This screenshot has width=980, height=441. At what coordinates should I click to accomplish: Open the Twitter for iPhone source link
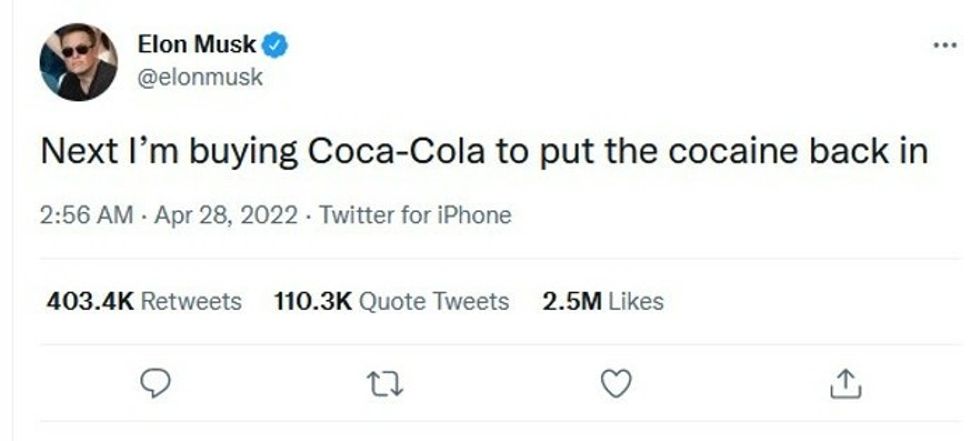click(x=415, y=215)
